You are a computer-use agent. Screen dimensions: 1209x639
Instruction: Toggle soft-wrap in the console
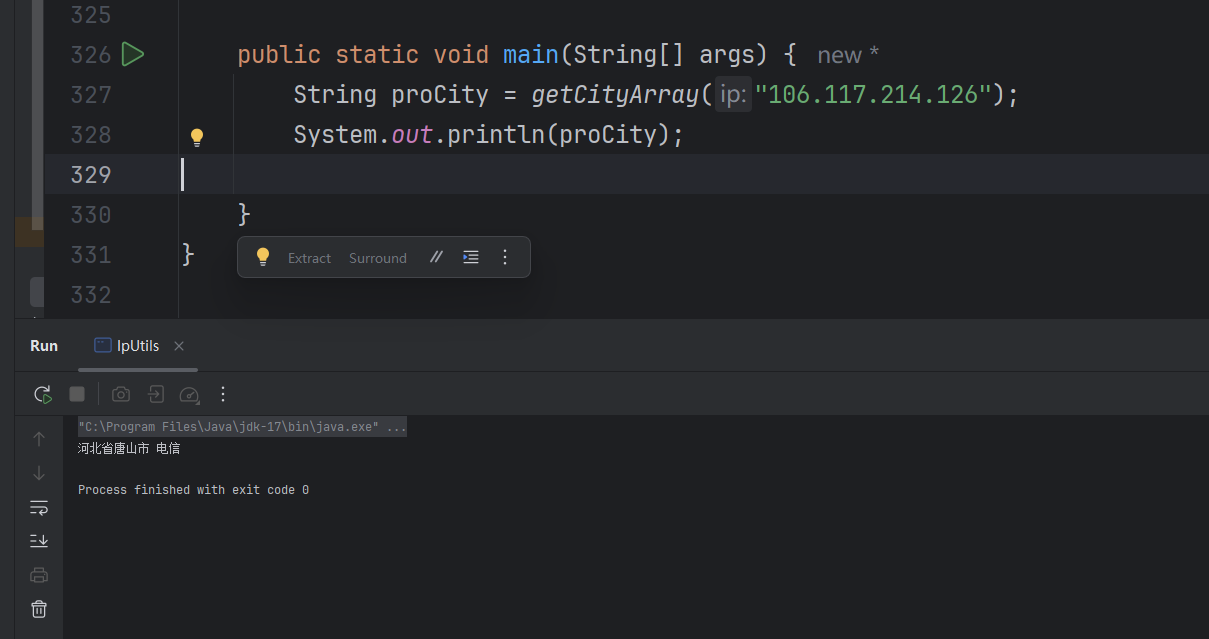coord(39,507)
